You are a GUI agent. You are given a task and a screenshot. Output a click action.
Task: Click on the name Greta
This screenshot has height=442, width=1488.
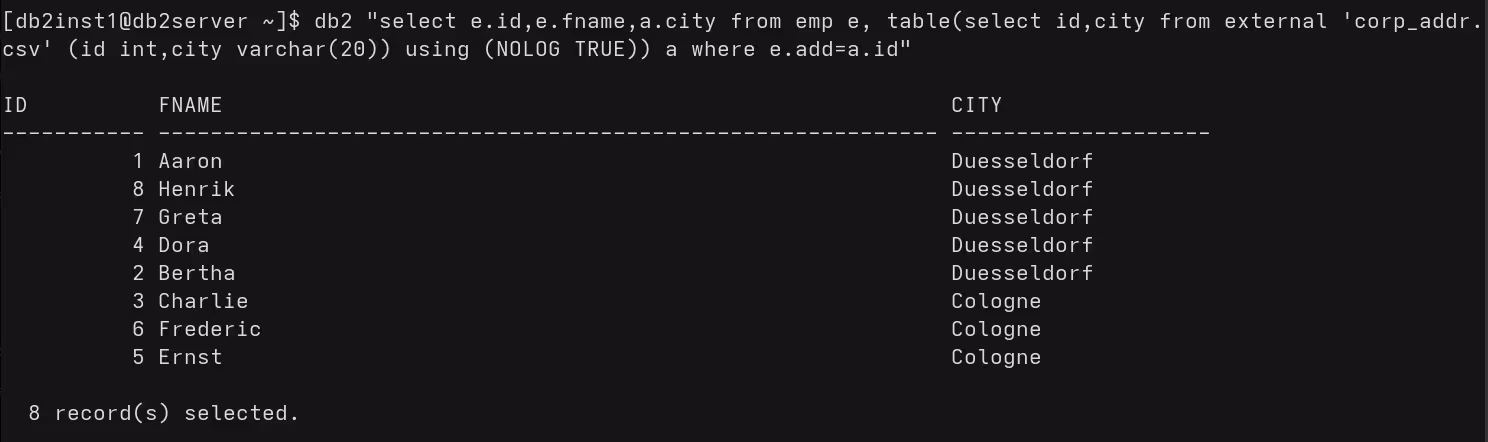pyautogui.click(x=190, y=217)
